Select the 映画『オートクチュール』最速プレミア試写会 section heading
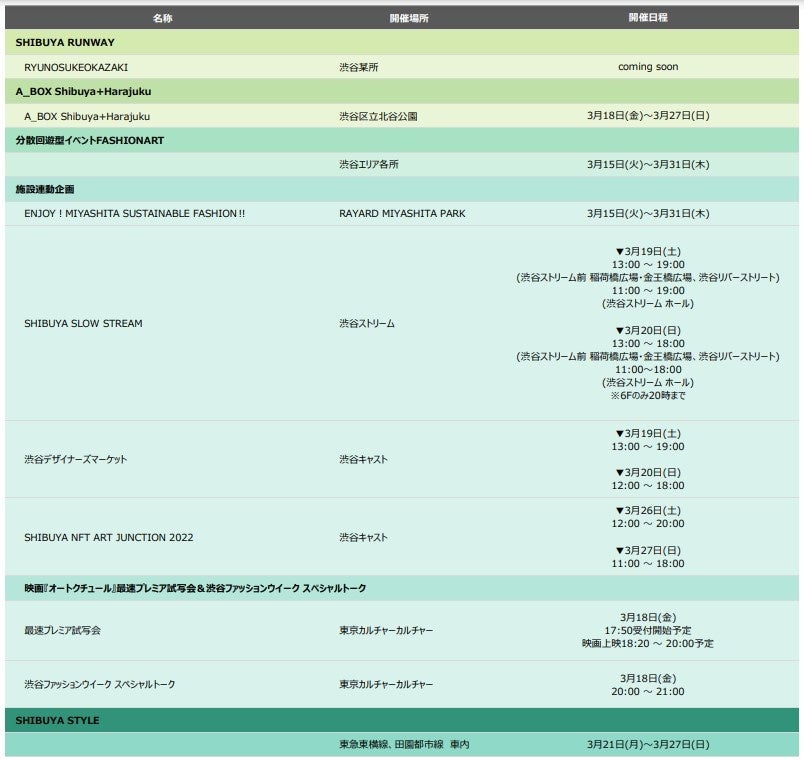The height and width of the screenshot is (760, 804). tap(195, 588)
